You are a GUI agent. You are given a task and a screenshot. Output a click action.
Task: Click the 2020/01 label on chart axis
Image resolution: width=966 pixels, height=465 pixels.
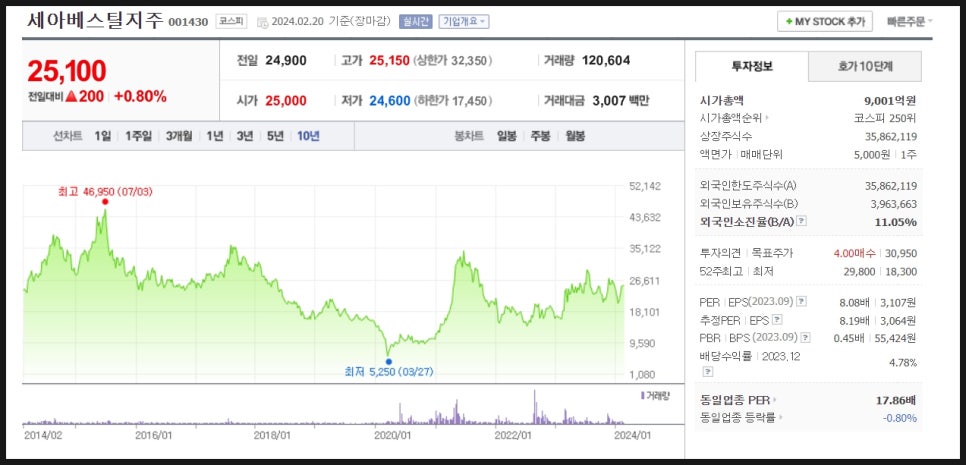391,435
